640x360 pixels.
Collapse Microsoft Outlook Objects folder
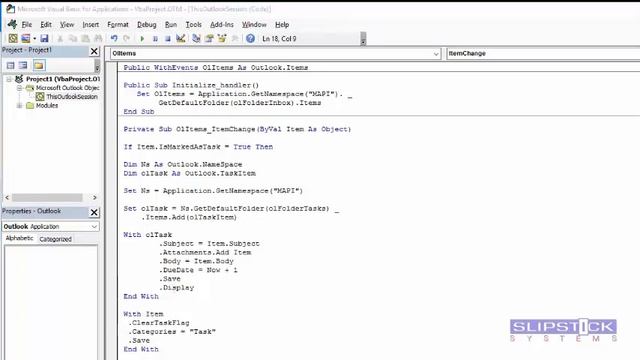(x=19, y=88)
